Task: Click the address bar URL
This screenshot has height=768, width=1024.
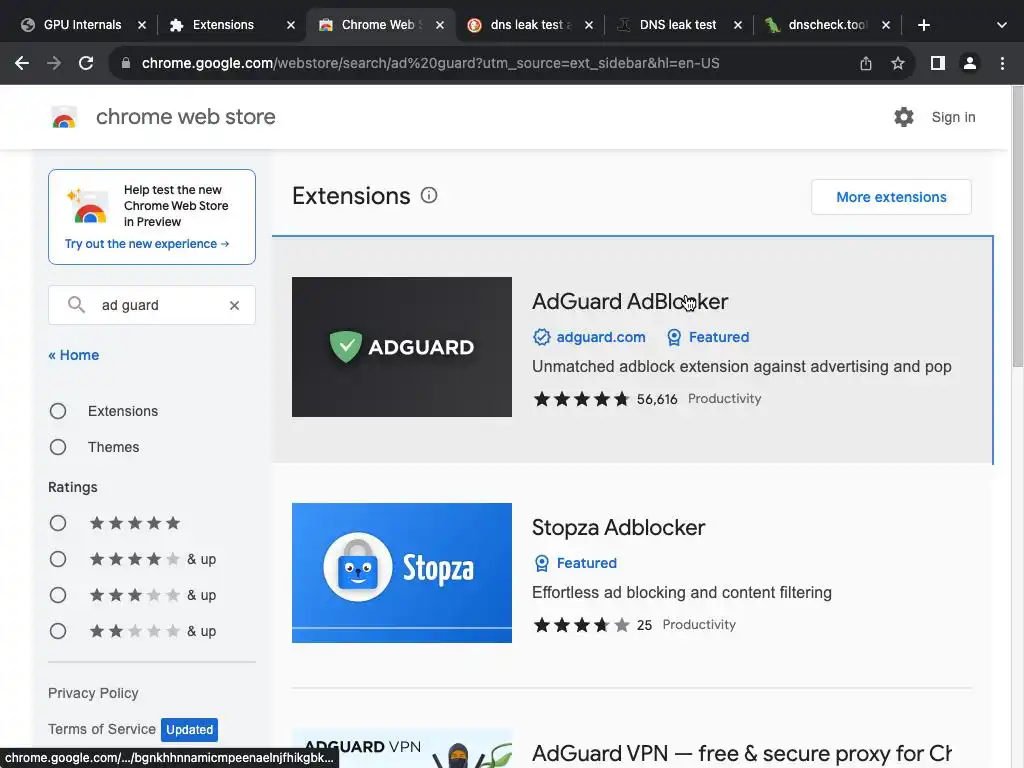Action: click(430, 63)
